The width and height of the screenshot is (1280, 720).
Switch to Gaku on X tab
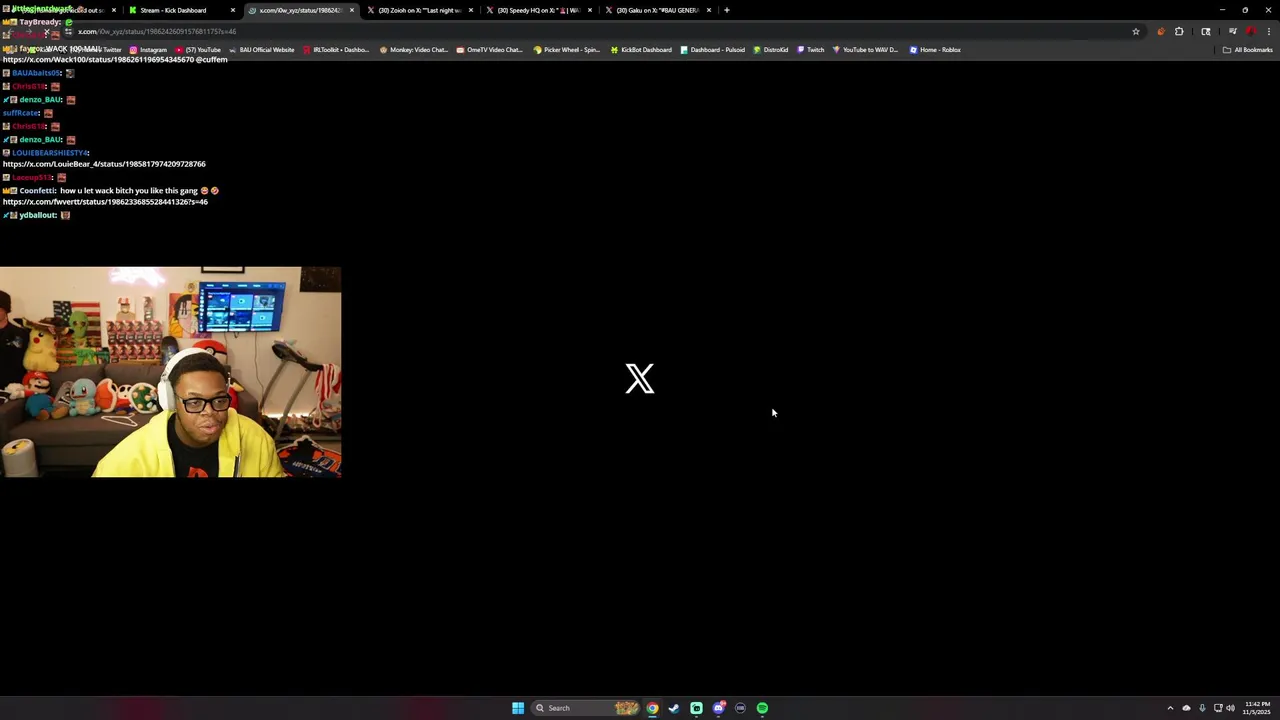click(x=657, y=10)
